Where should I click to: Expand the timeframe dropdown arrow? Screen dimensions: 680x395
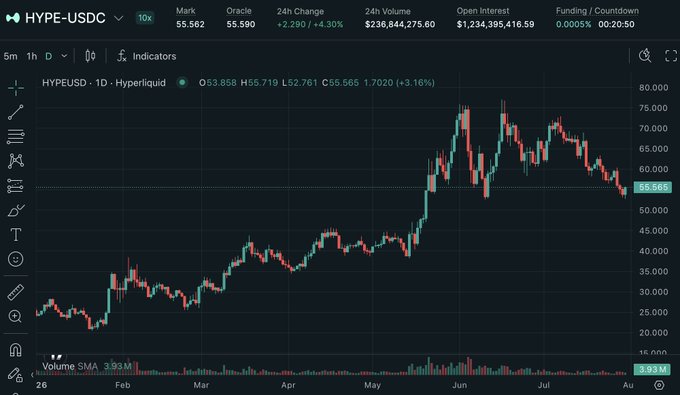pyautogui.click(x=64, y=56)
